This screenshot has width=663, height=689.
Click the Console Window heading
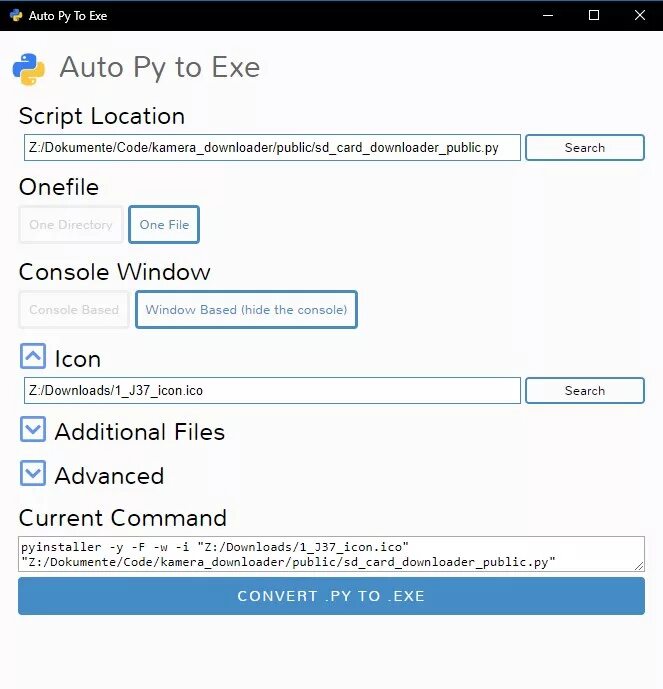click(x=115, y=272)
